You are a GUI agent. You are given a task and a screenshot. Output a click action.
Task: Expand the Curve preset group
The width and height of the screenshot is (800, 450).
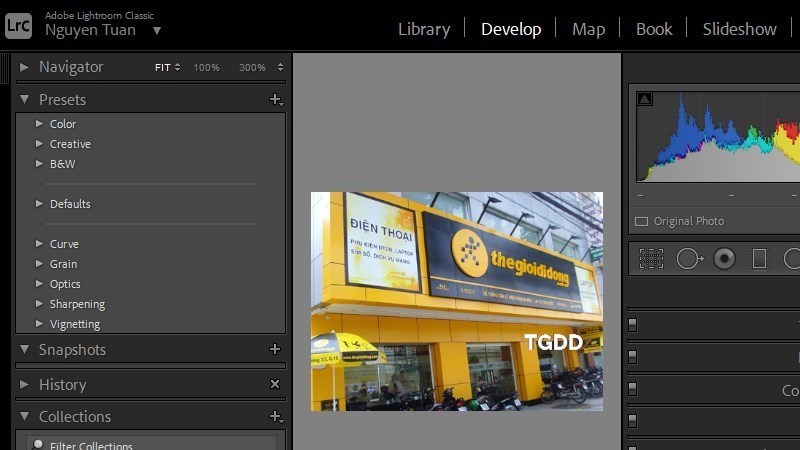pos(39,244)
